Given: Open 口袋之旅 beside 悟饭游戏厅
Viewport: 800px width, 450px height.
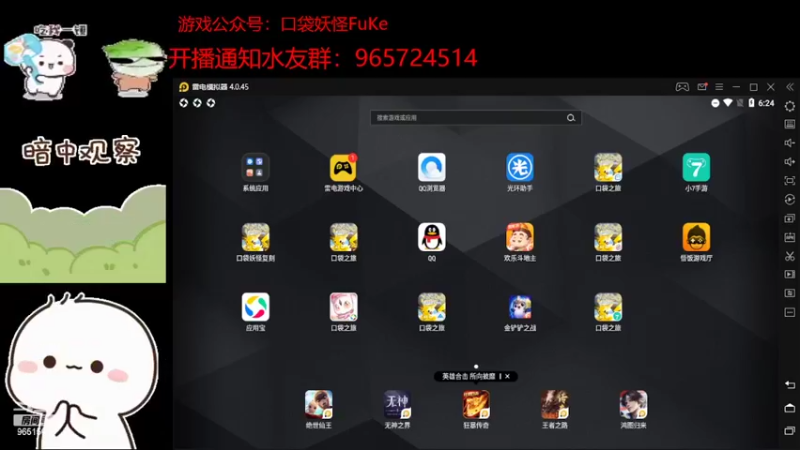Looking at the screenshot, I should tap(608, 237).
